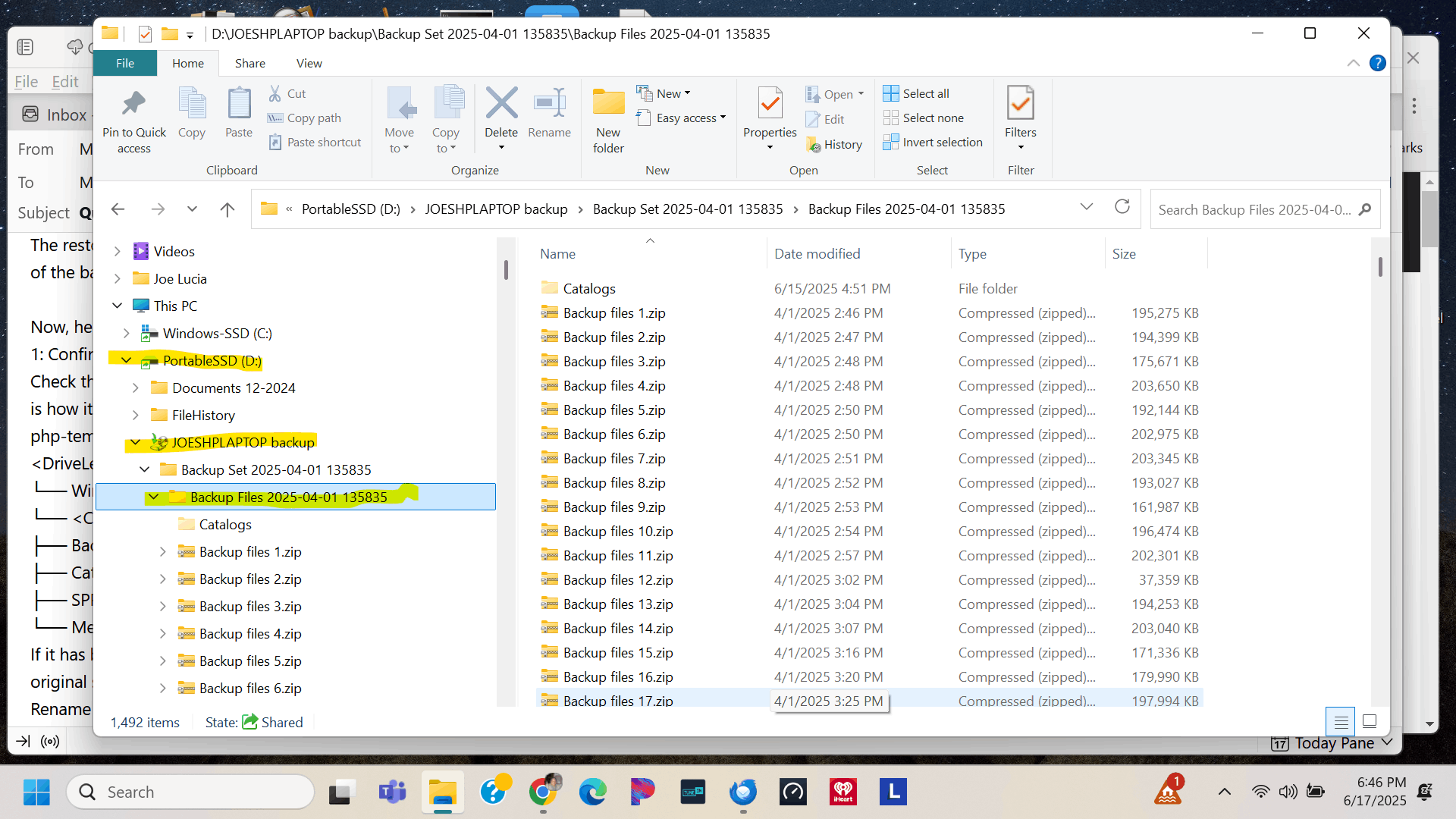This screenshot has height=819, width=1456.
Task: Click the Rename button
Action: 549,114
